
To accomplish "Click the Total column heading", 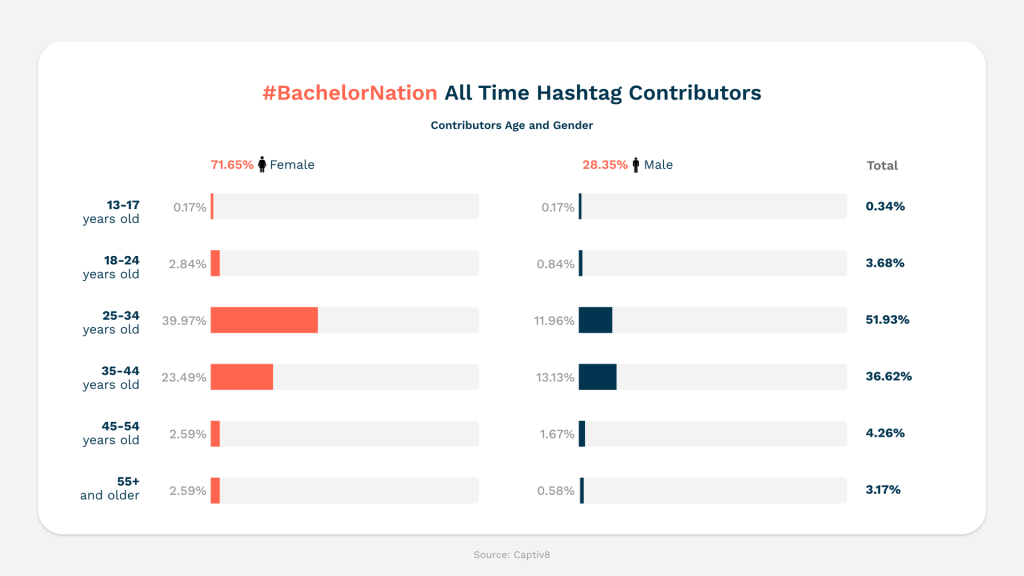I will coord(882,165).
